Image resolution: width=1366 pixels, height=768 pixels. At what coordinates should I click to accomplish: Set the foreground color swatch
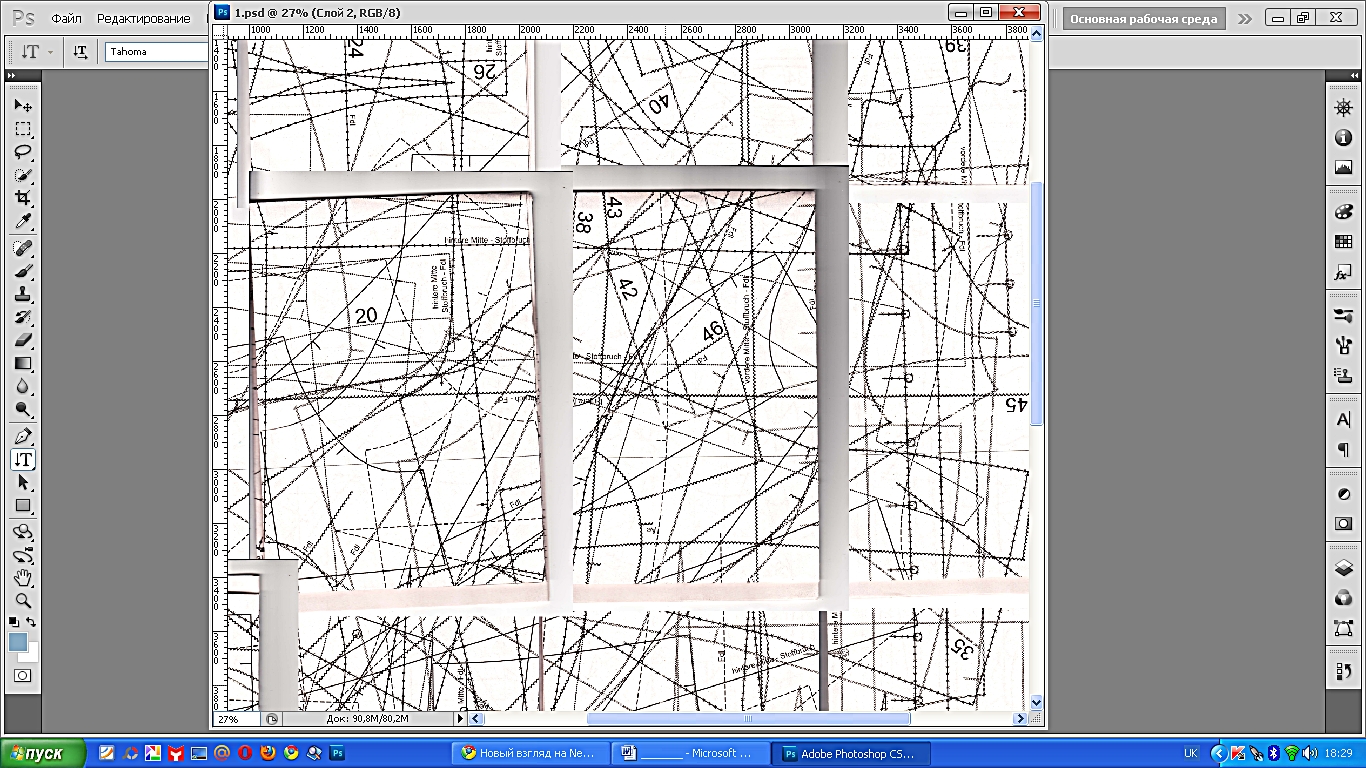[17, 642]
